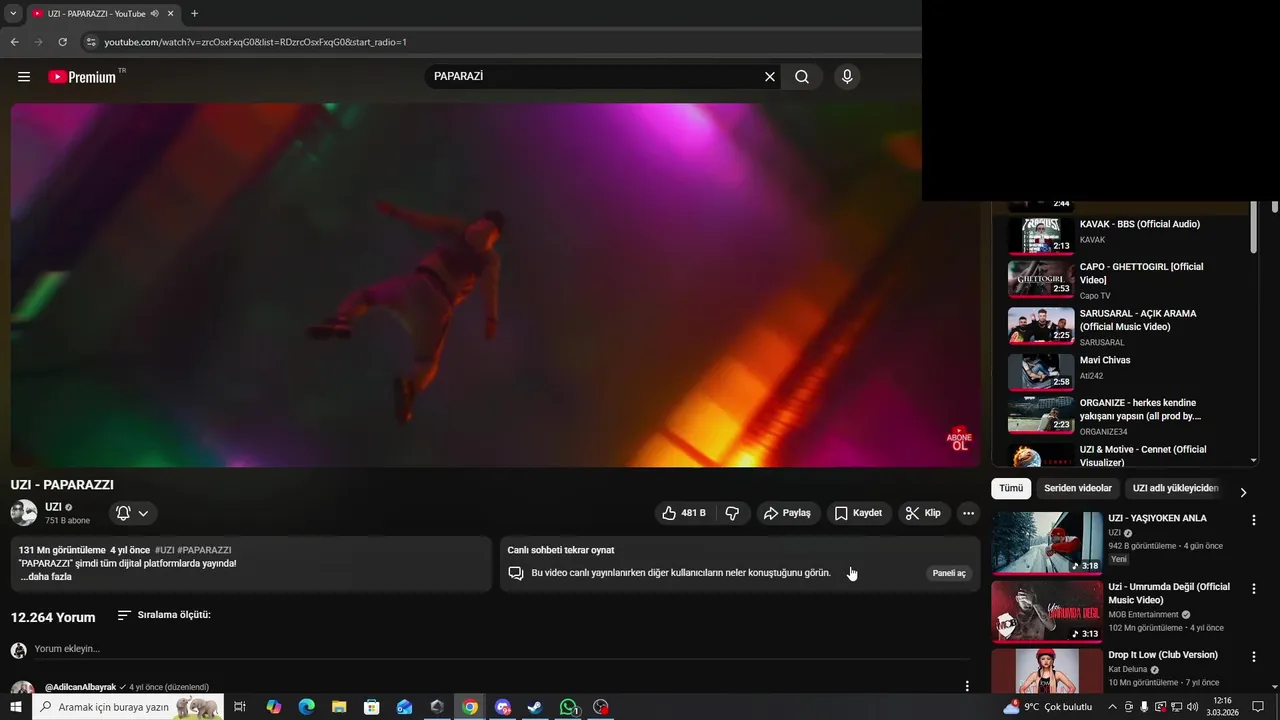Image resolution: width=1280 pixels, height=720 pixels.
Task: Open menu for UZI - YAŞIYOKEN ANLA
Action: (x=1253, y=520)
